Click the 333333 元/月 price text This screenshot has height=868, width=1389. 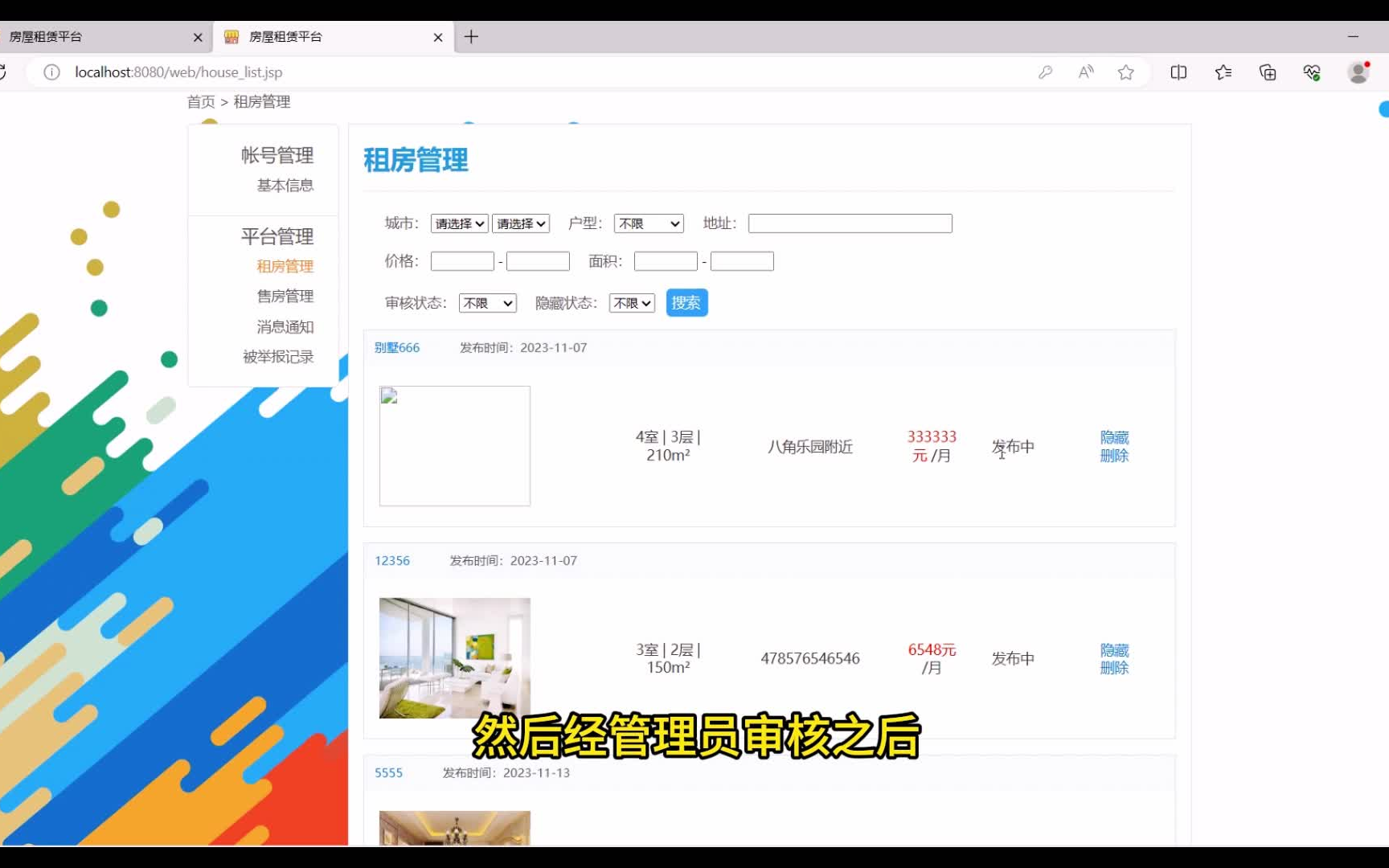click(932, 446)
